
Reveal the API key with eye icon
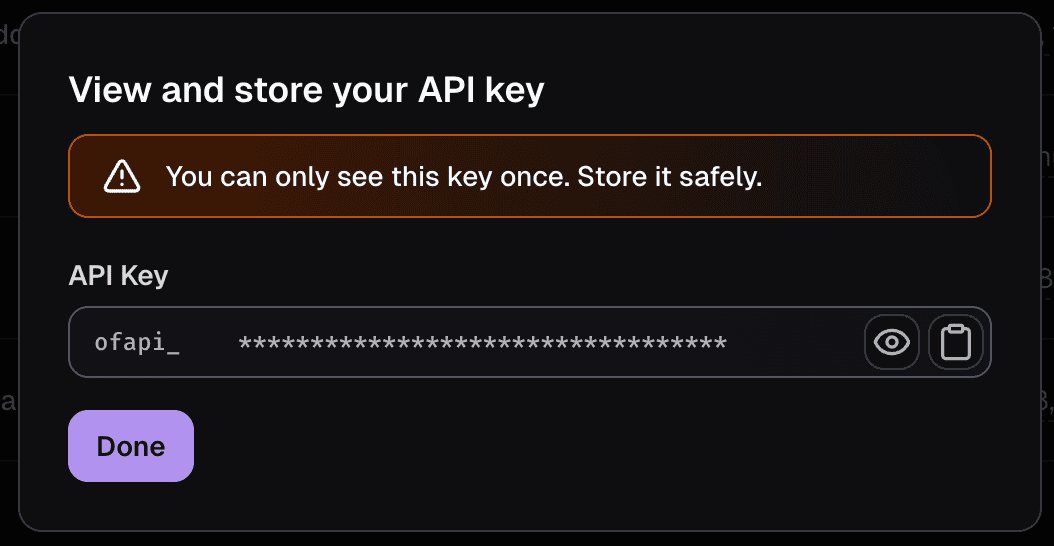pos(891,342)
